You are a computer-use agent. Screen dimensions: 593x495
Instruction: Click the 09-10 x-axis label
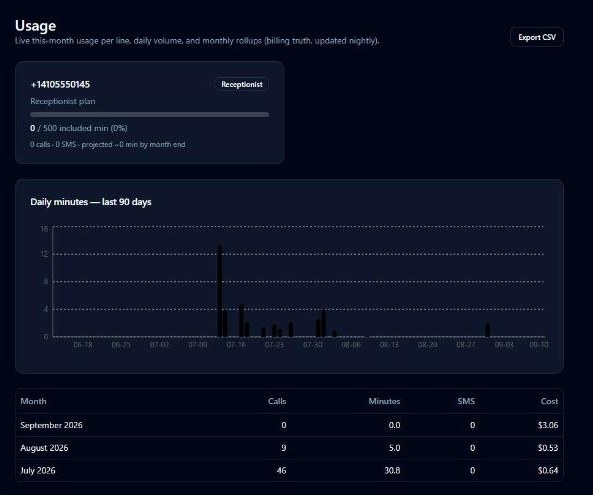539,344
